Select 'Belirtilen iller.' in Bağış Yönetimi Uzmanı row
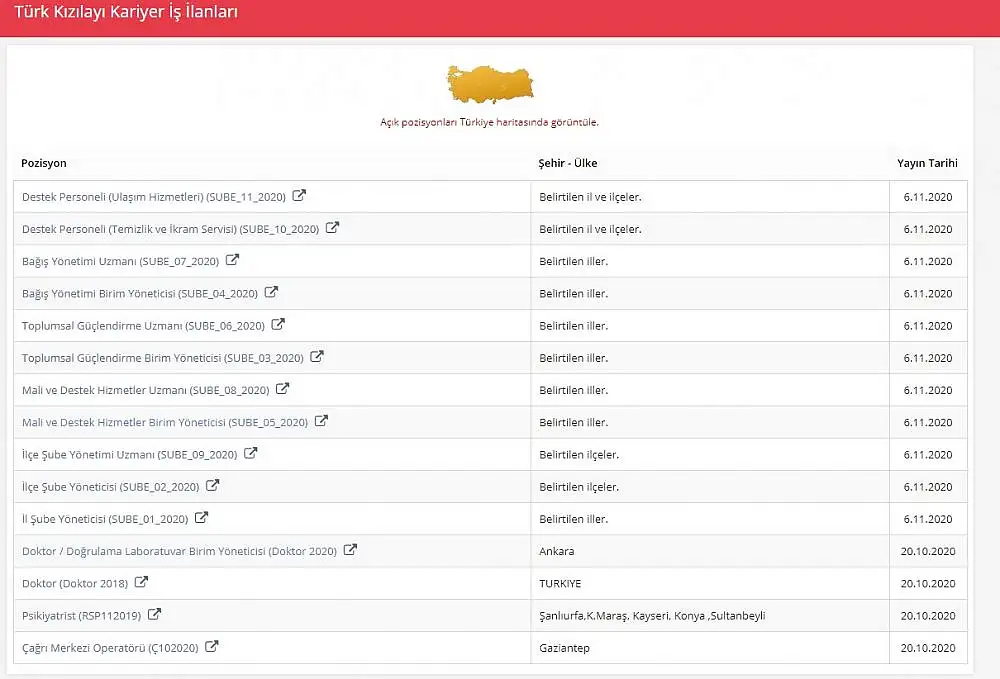 (573, 262)
